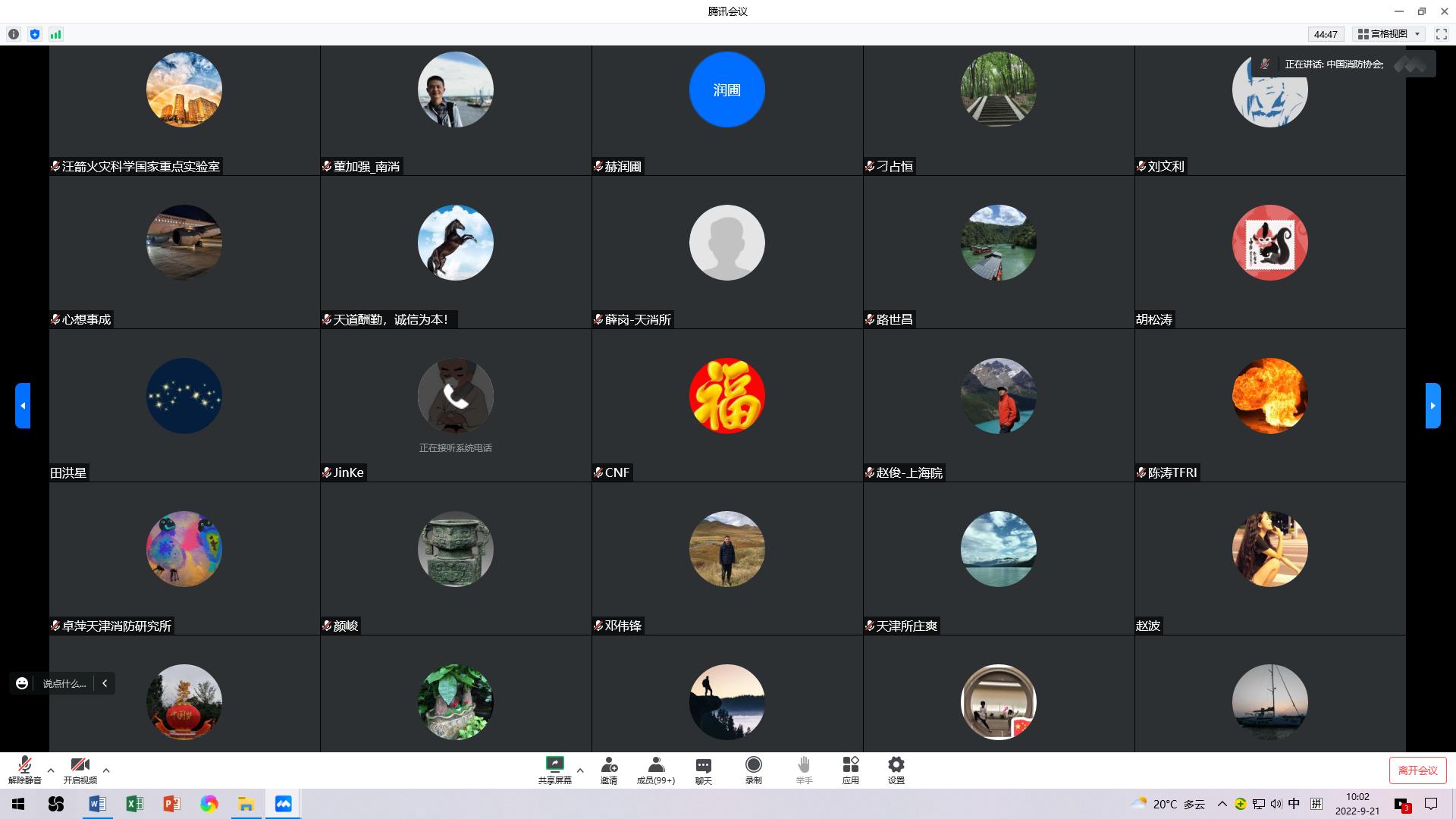Screen dimensions: 1456x819
Task: Click the meeting info icon
Action: click(14, 34)
